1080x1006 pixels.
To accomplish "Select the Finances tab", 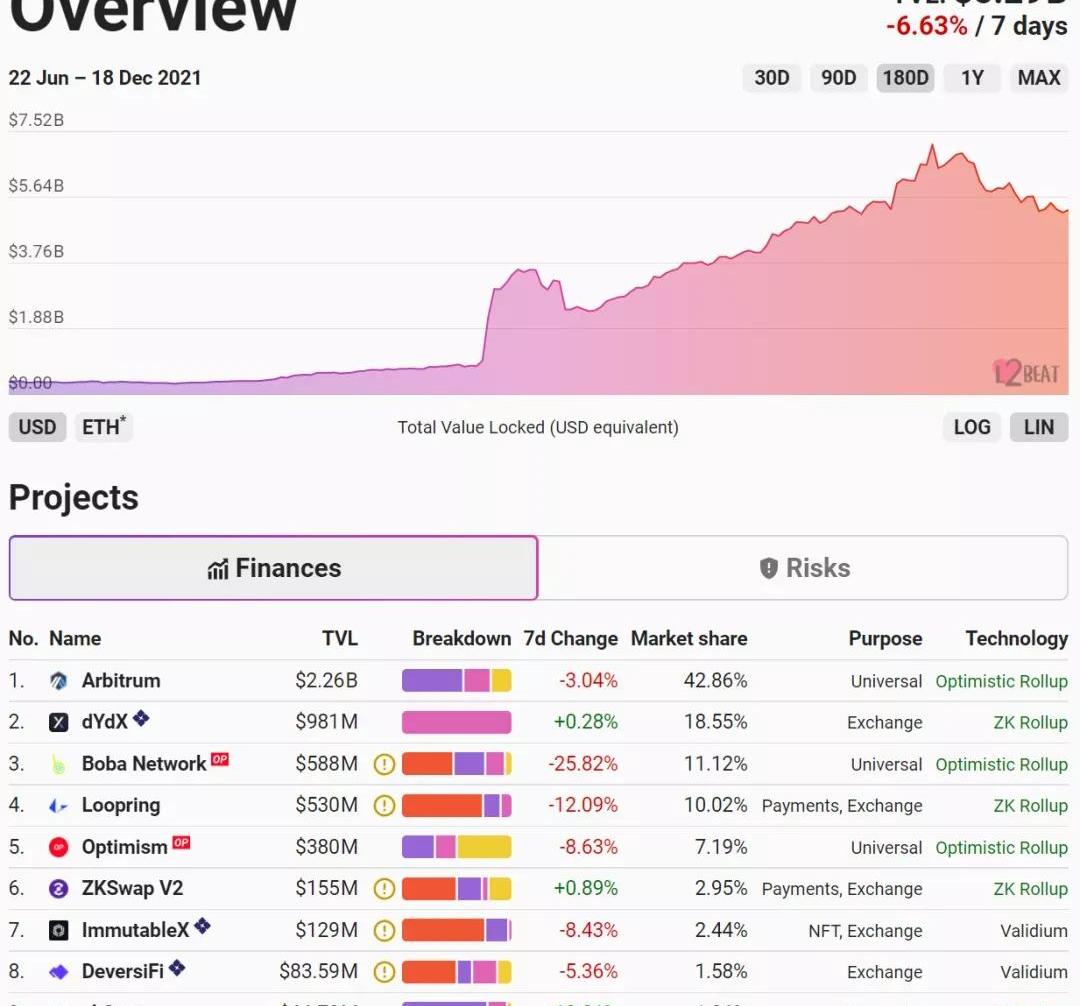I will tap(273, 568).
